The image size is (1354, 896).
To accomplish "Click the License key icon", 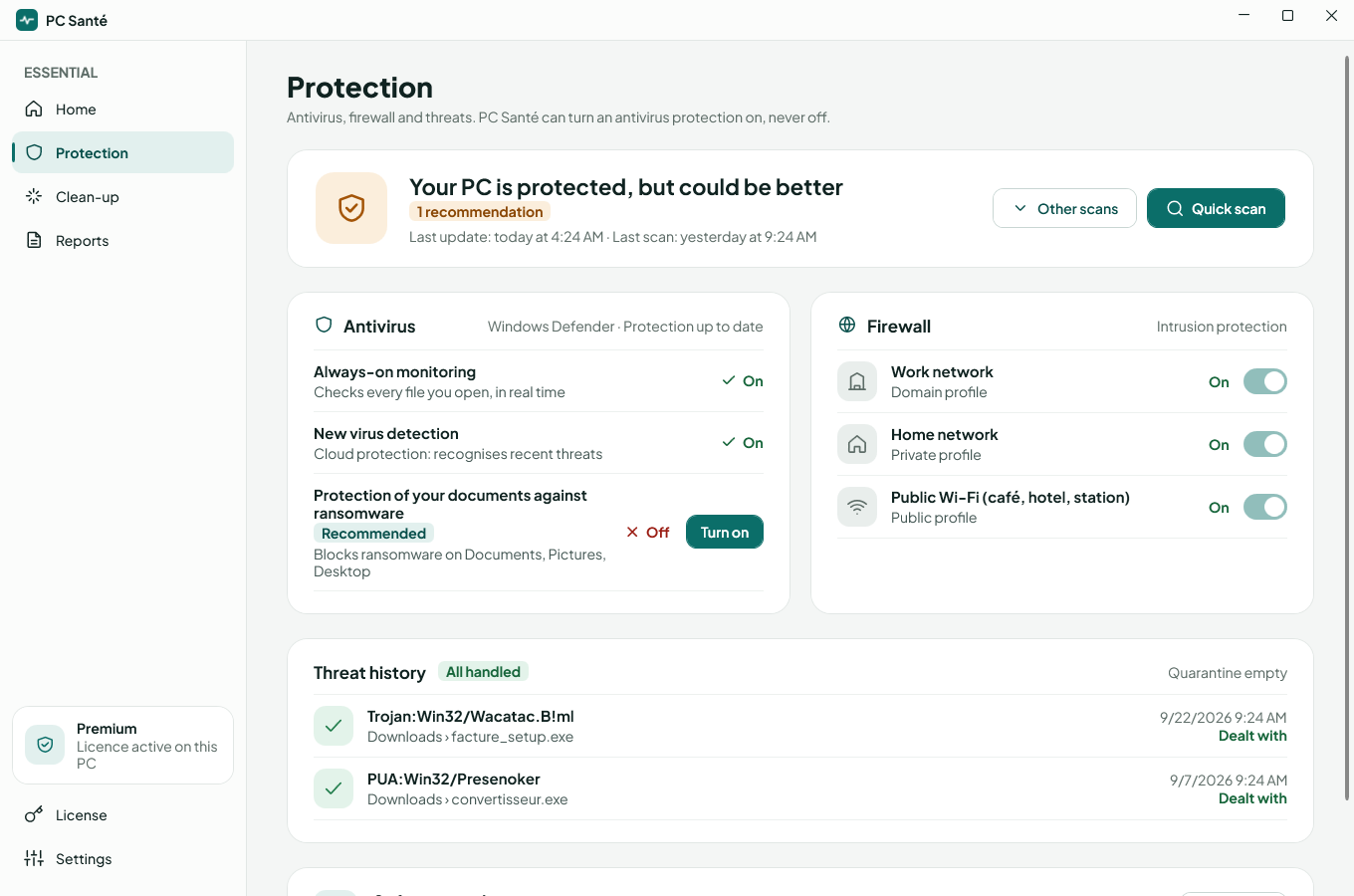I will [34, 814].
